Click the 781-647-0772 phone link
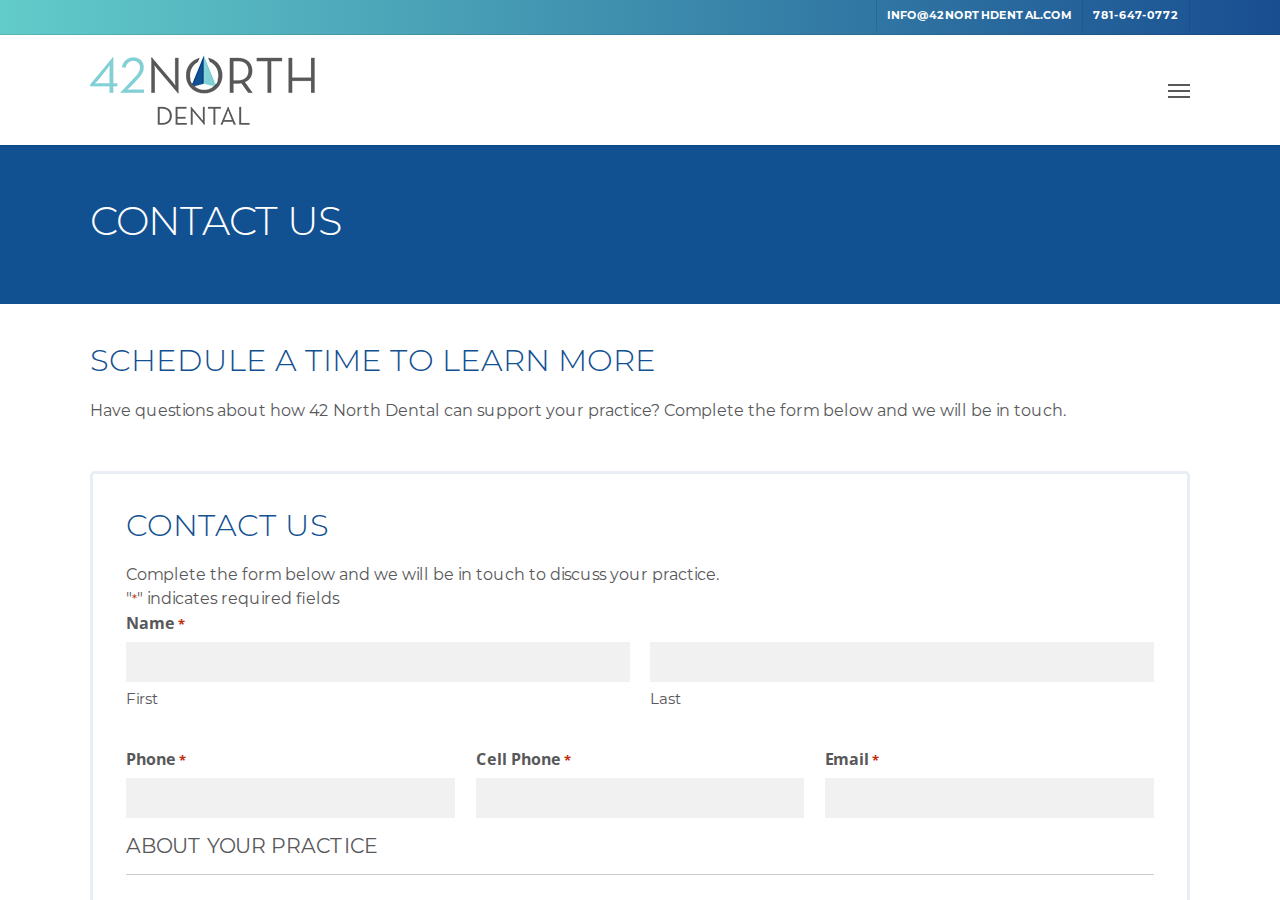Viewport: 1280px width, 900px height. pos(1135,15)
